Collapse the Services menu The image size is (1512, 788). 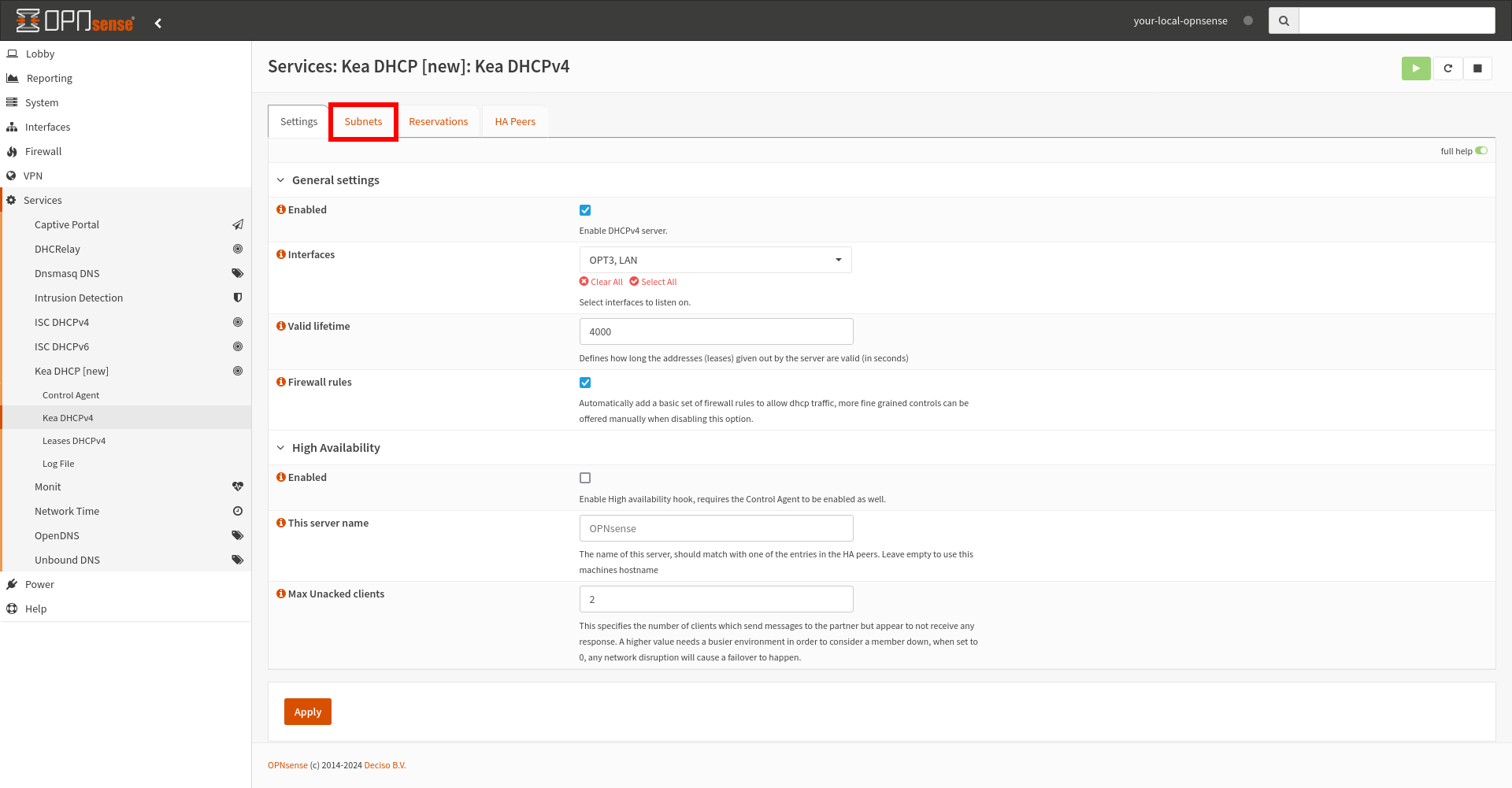126,200
